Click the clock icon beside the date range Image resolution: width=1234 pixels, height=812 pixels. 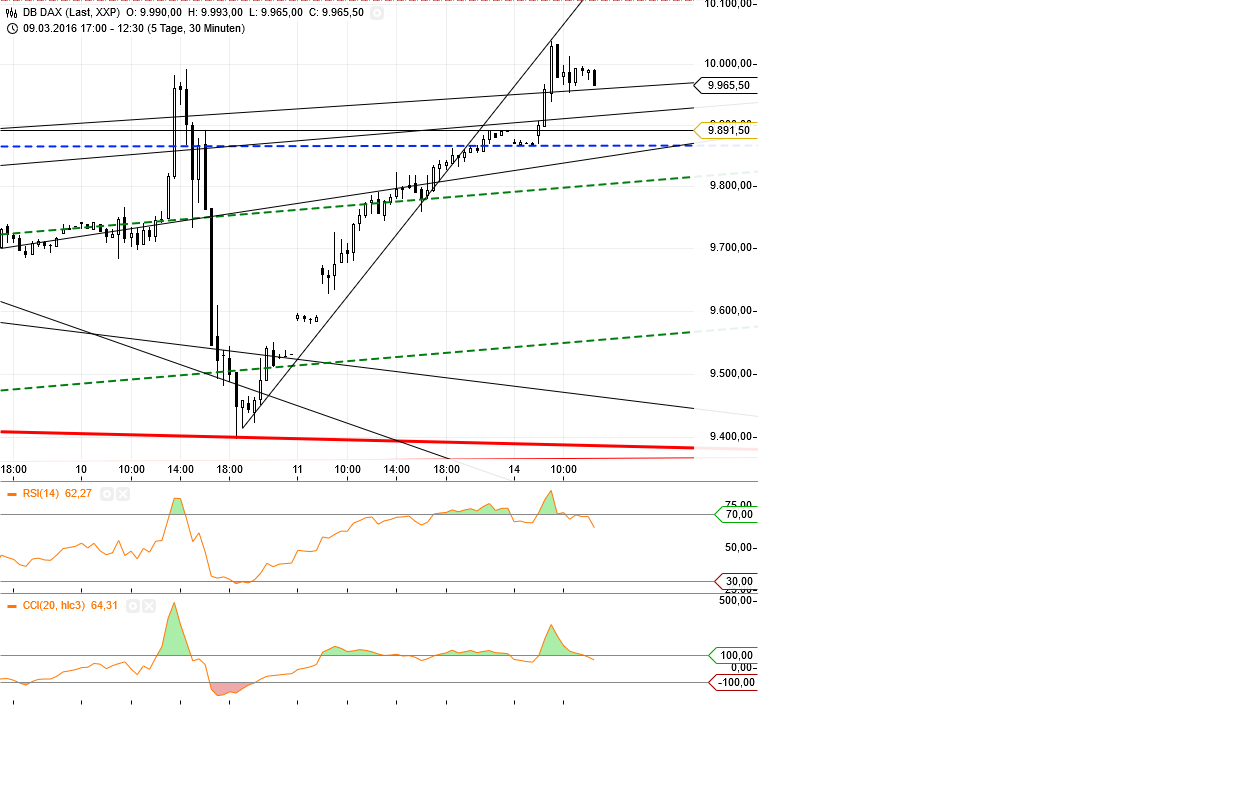(11, 28)
